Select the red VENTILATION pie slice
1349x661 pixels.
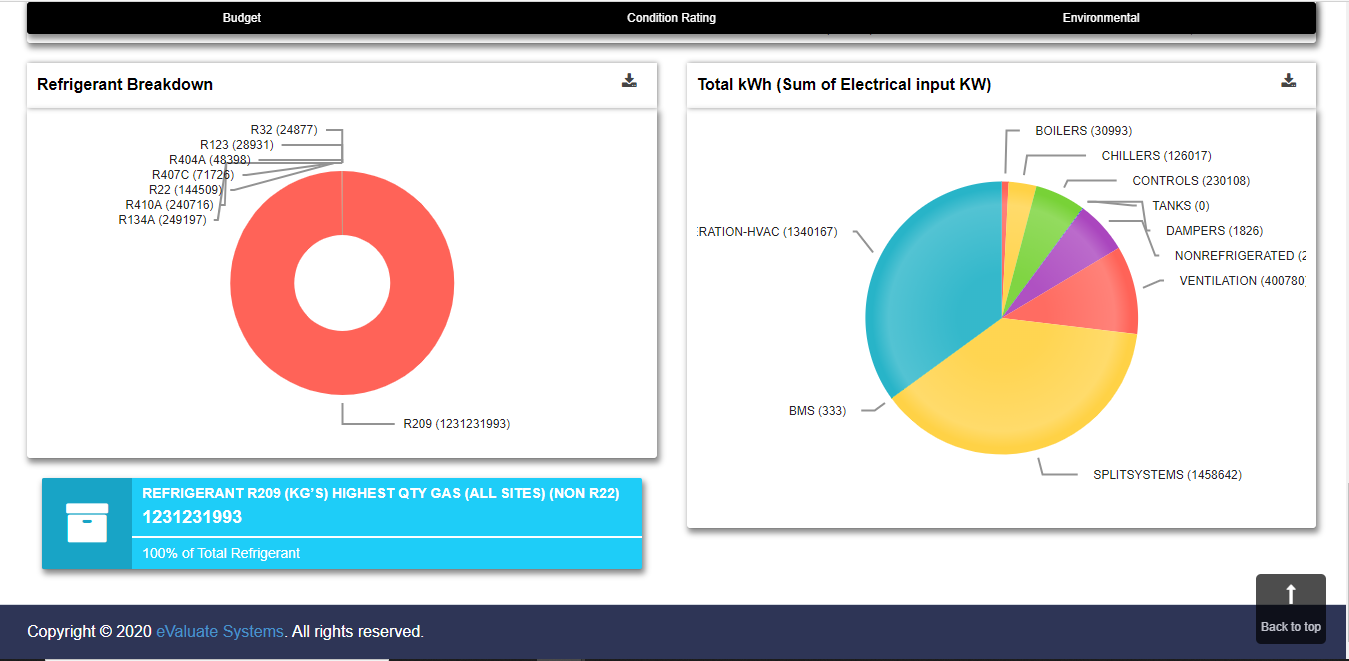(x=1100, y=295)
